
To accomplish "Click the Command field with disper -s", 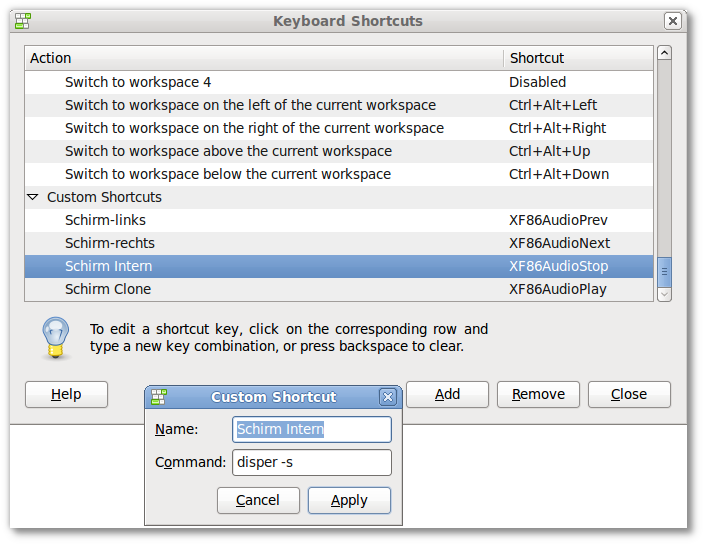I will point(312,462).
